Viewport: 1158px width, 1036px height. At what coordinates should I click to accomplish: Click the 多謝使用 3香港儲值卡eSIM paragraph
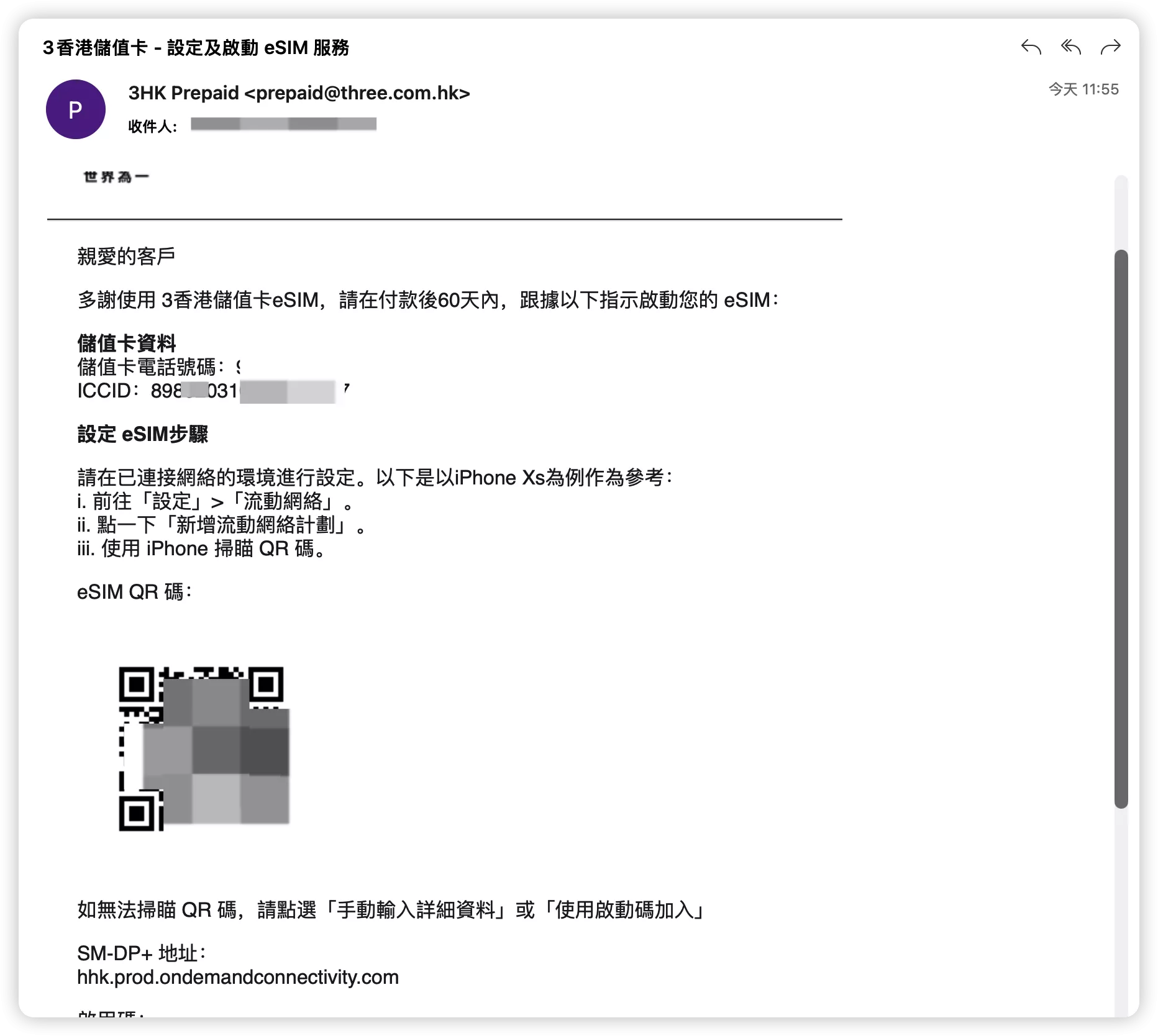pos(428,300)
